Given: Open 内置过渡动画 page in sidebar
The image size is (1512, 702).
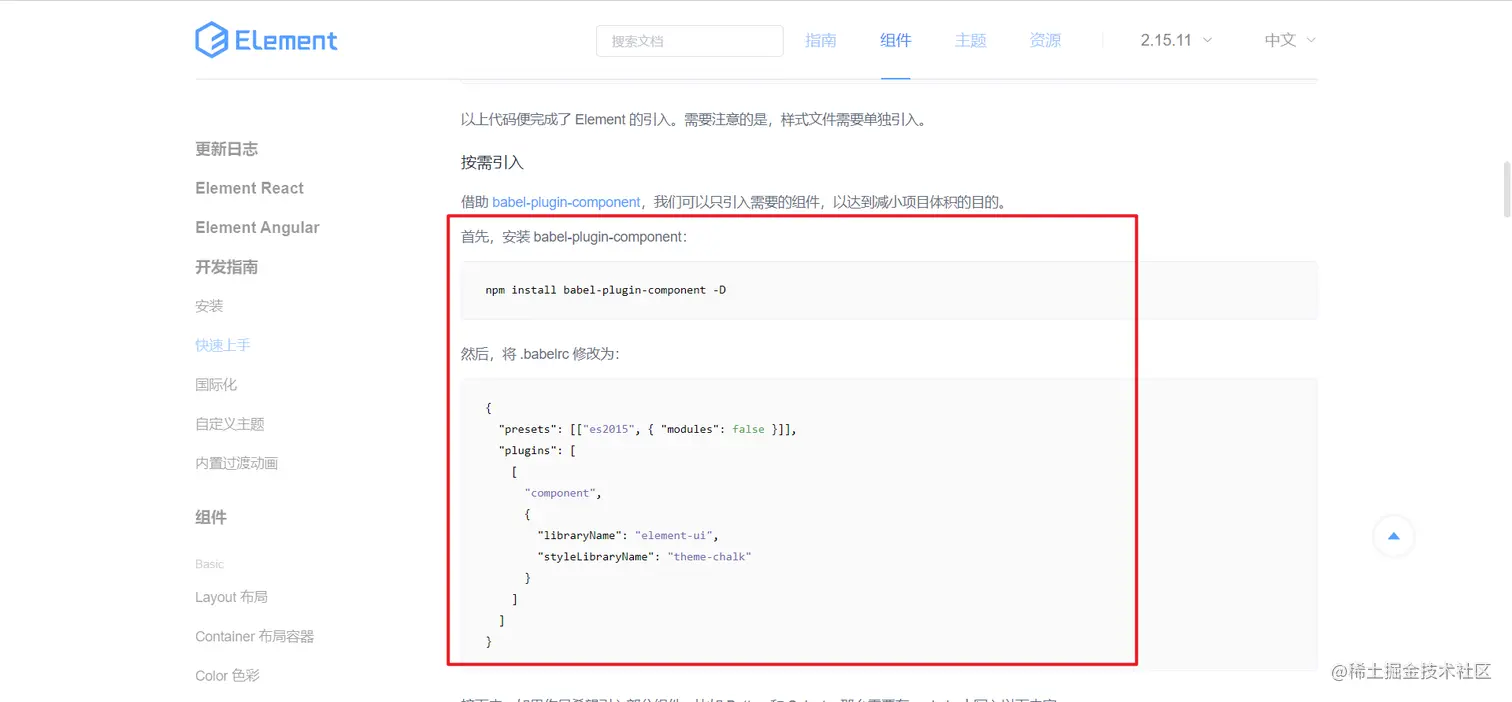Looking at the screenshot, I should click(x=237, y=463).
